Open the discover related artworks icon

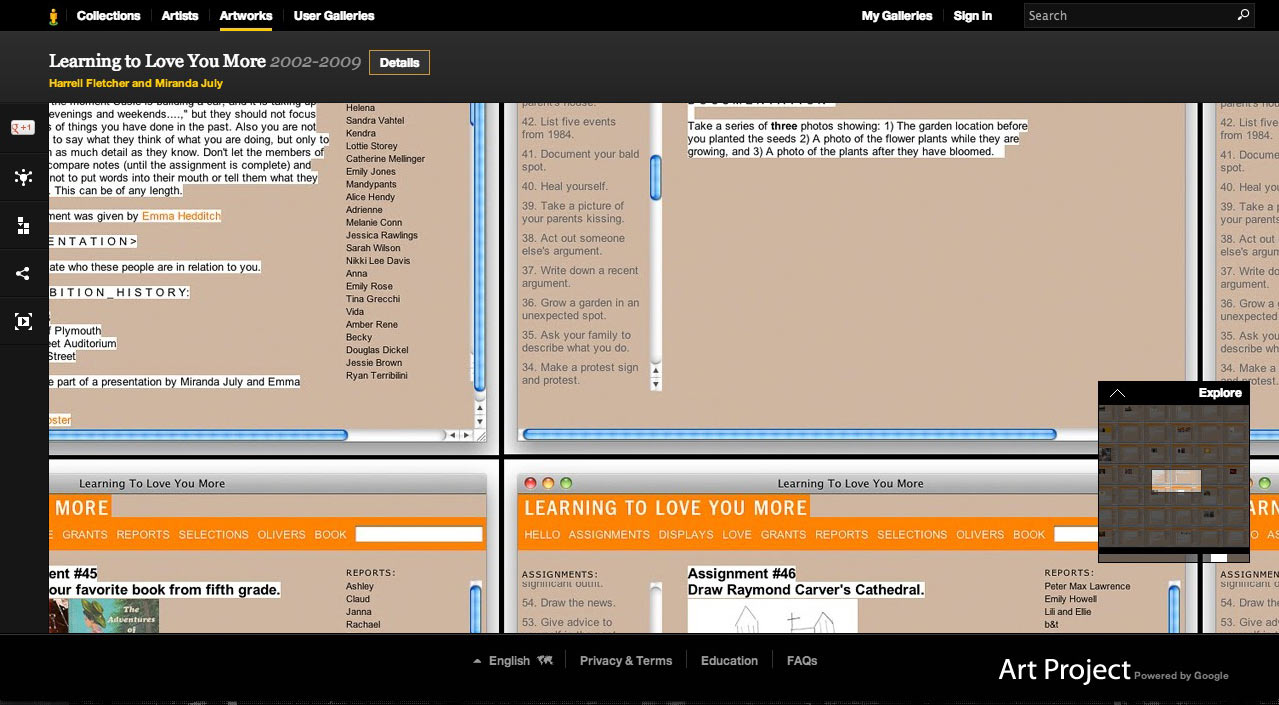tap(23, 177)
